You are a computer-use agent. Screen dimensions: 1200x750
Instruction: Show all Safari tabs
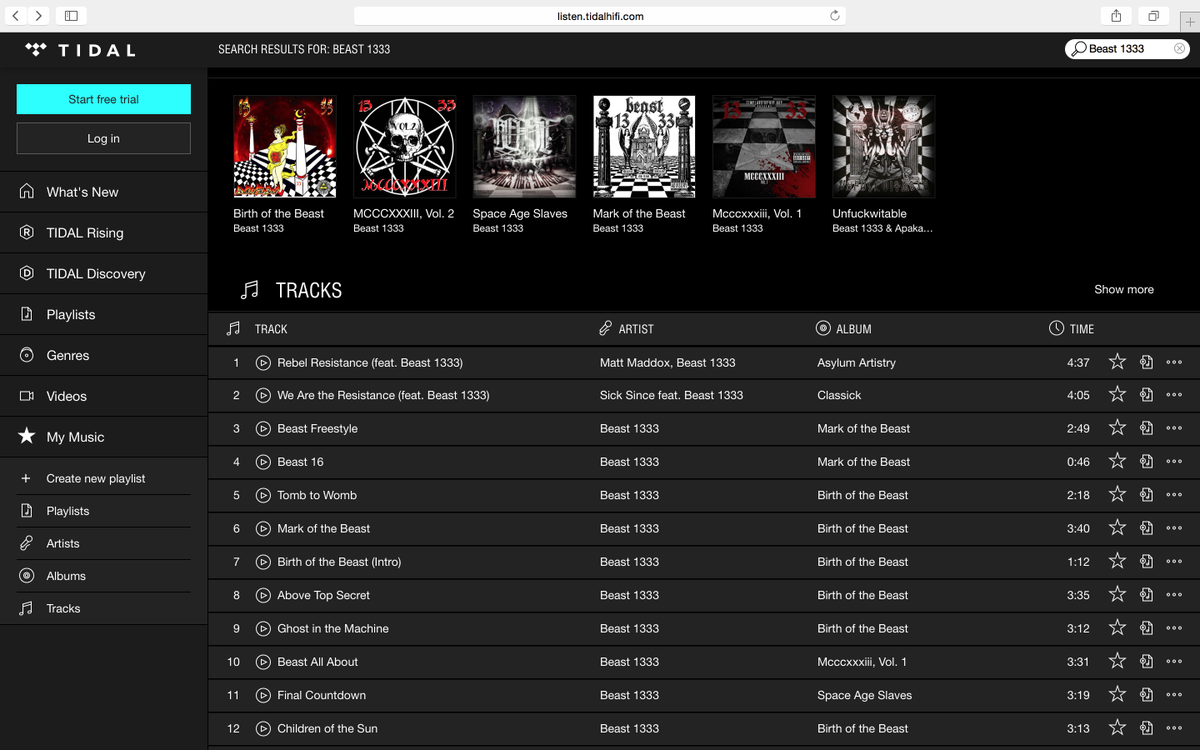(1154, 16)
